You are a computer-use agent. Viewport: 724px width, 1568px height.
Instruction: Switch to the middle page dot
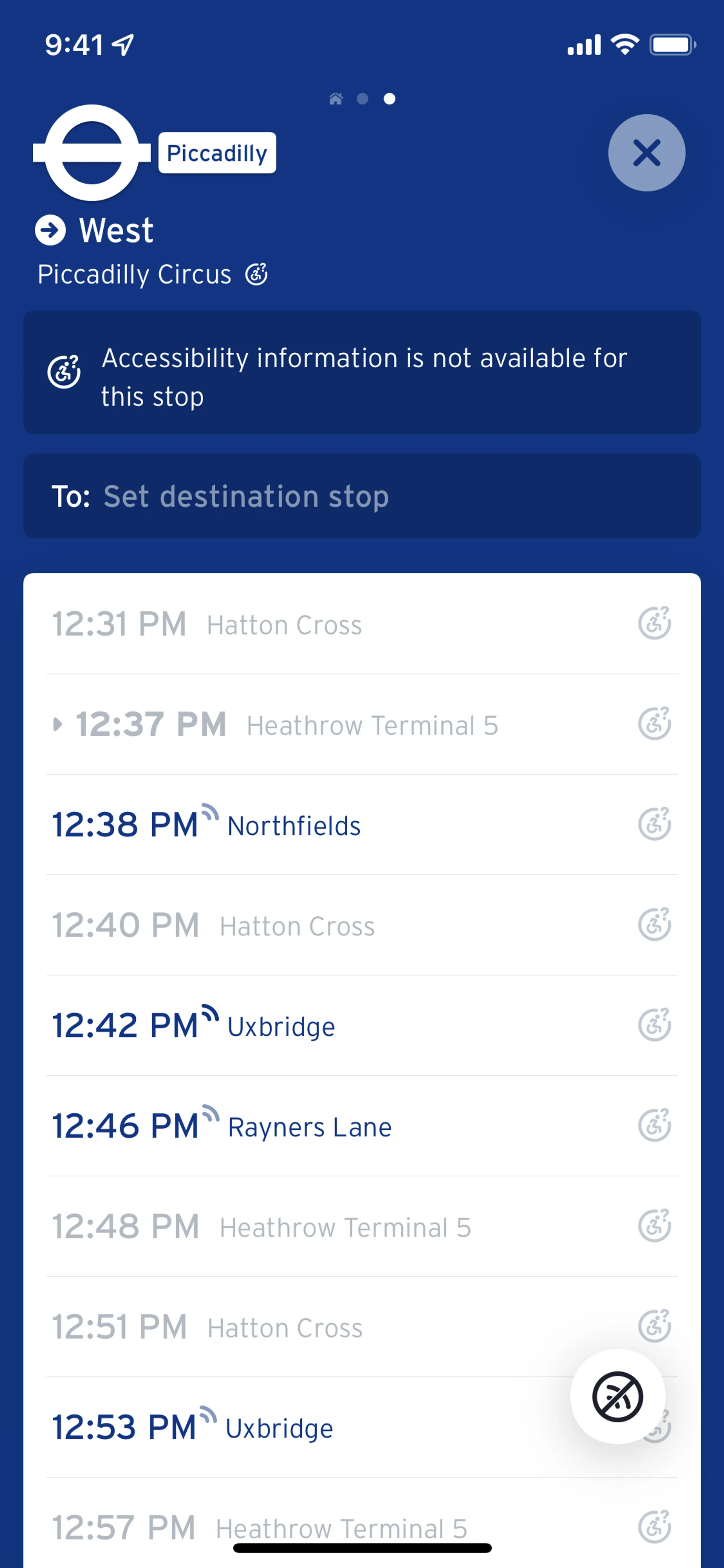pos(363,98)
